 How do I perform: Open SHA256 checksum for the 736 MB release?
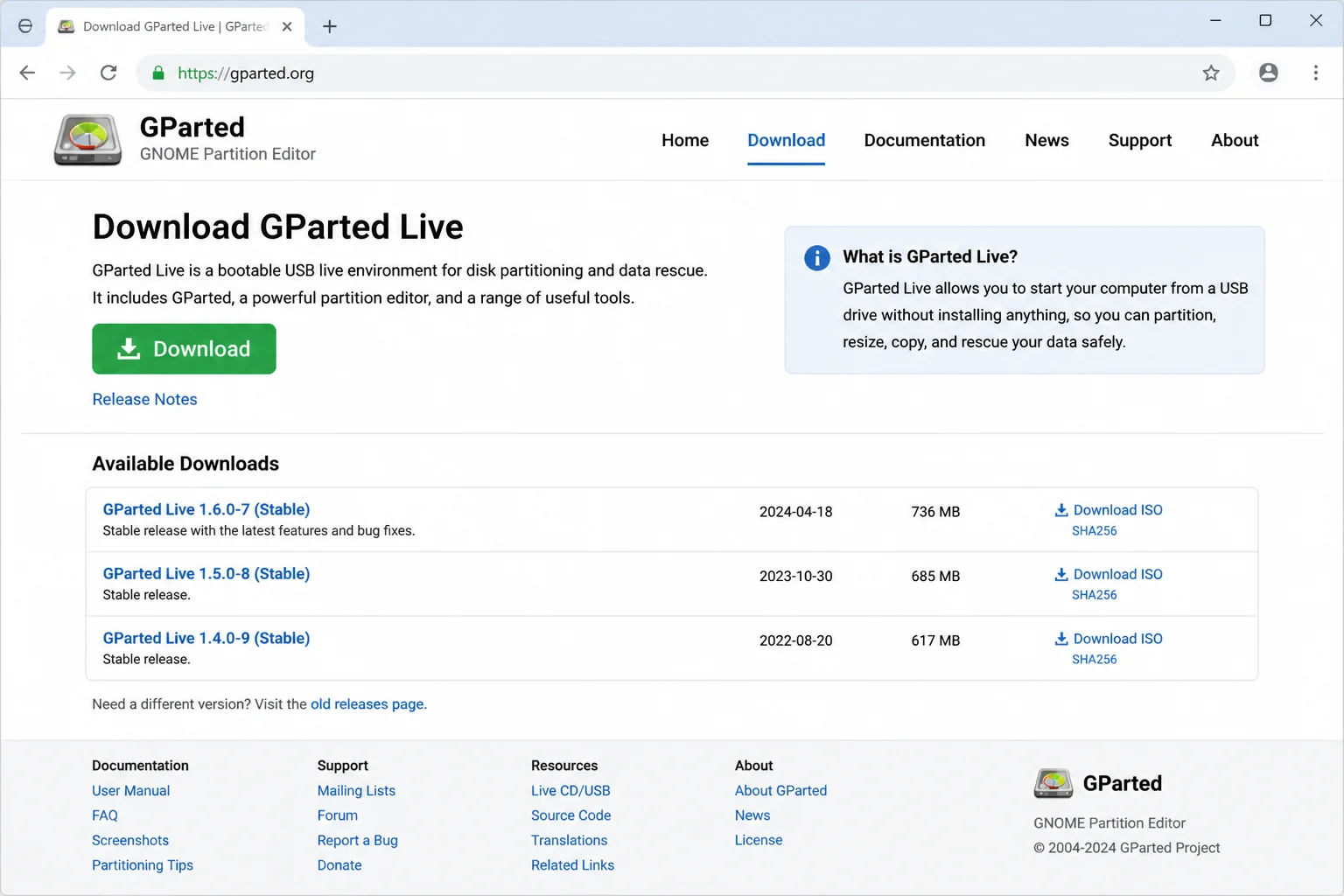(x=1095, y=531)
